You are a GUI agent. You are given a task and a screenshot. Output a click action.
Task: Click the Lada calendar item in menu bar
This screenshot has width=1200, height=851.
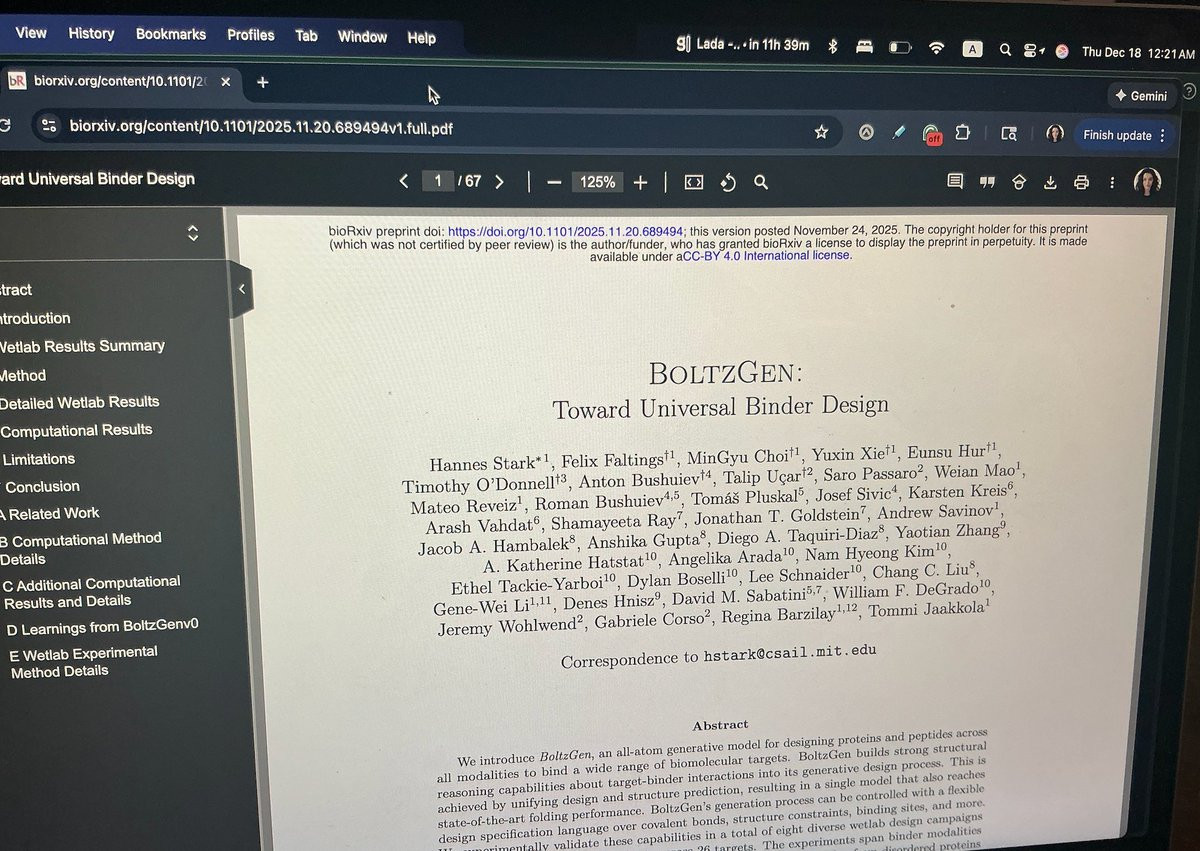(x=743, y=44)
